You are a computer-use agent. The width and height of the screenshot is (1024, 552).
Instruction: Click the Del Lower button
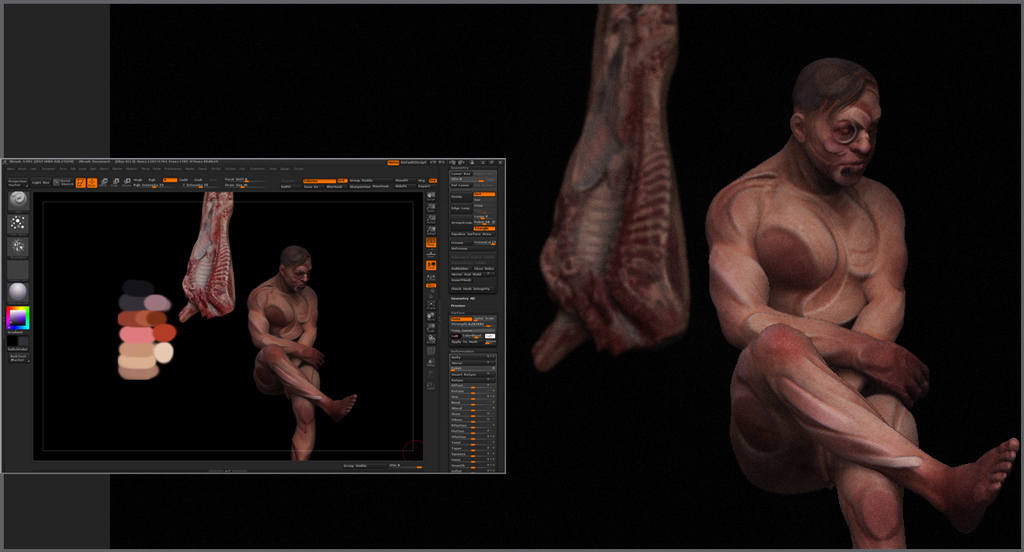[461, 186]
